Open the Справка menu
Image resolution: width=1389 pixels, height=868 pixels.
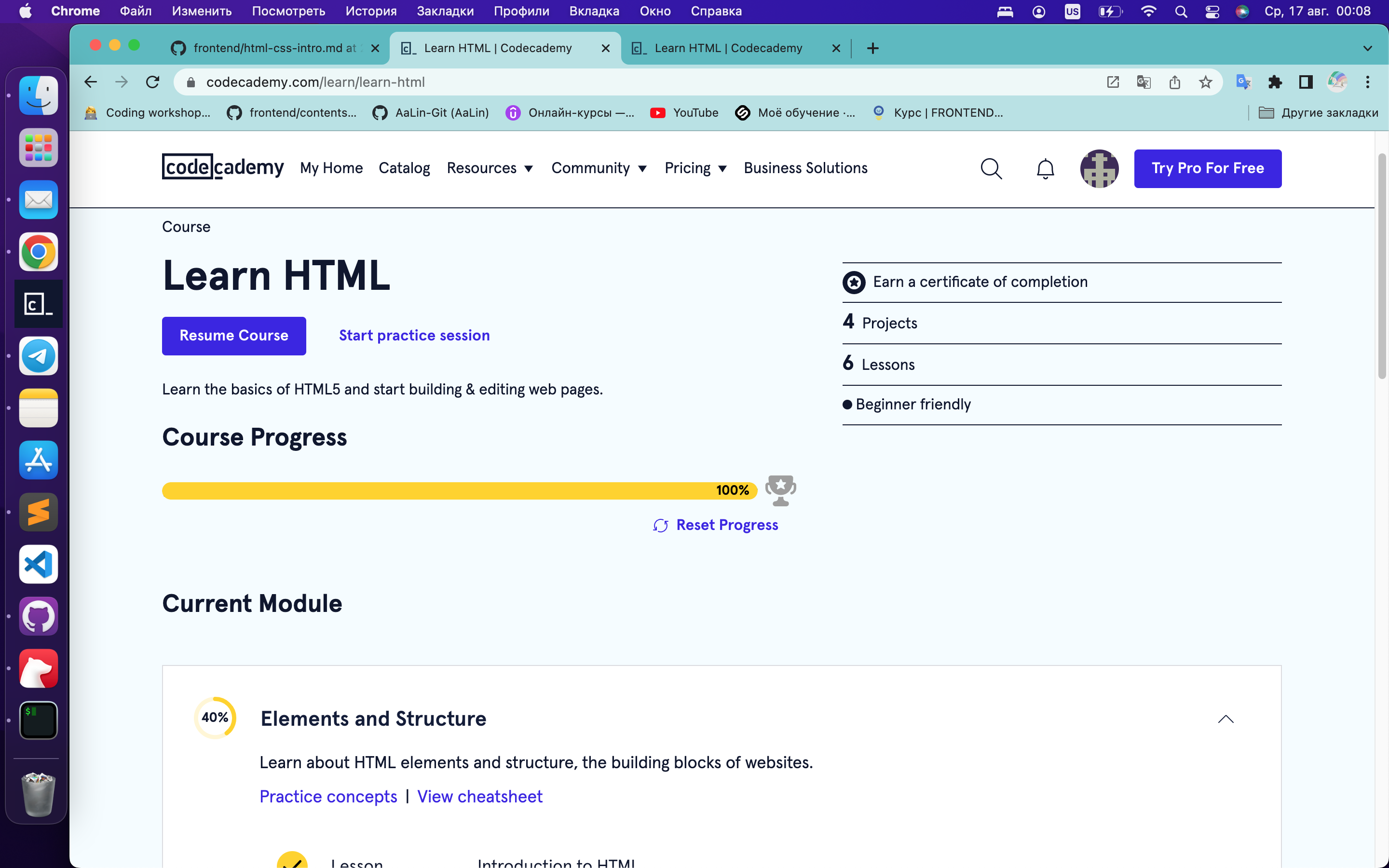coord(716,11)
